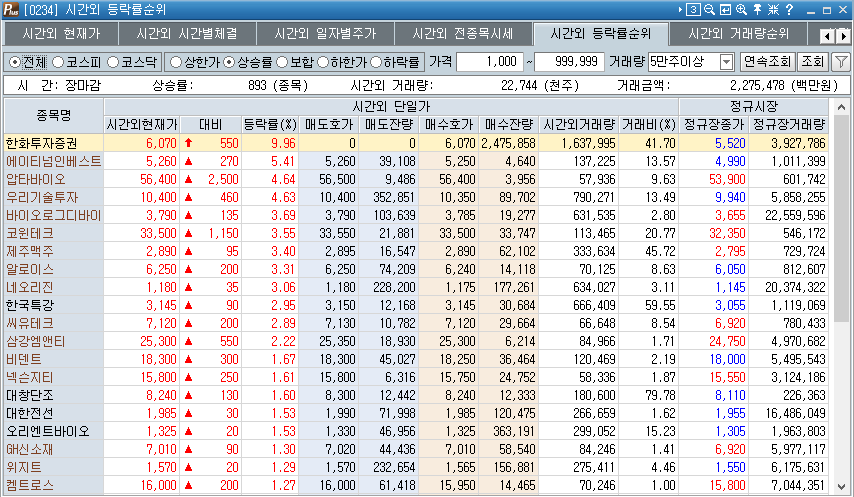Screen dimensions: 854x497
Task: Select the 전체 market radio button
Action: pyautogui.click(x=15, y=63)
